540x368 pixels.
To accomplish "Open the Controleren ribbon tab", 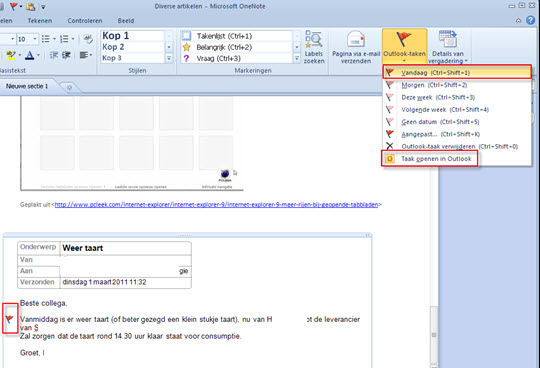I will coord(85,21).
